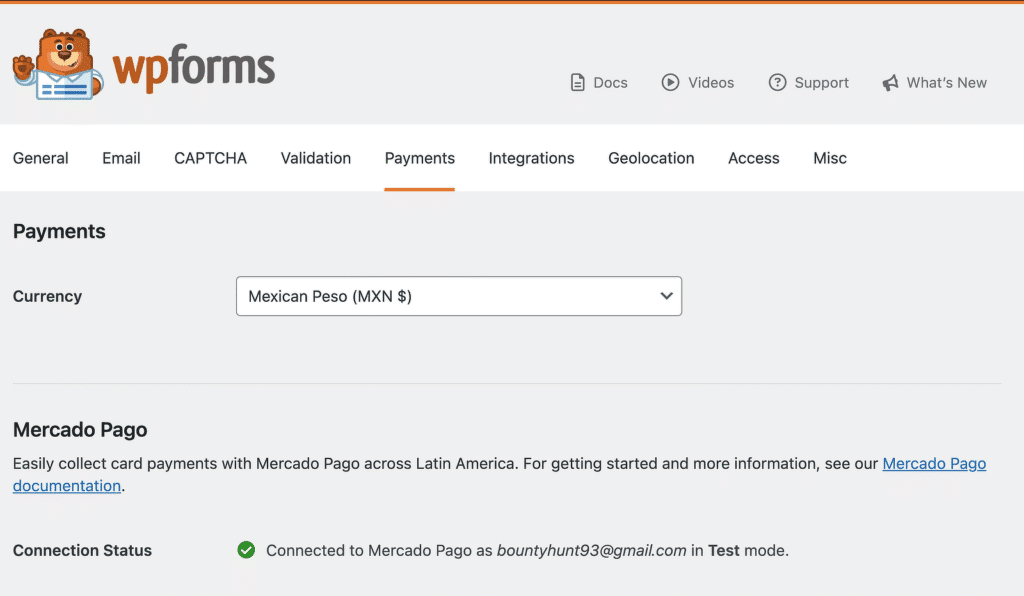Switch to the Email tab
The height and width of the screenshot is (596, 1024).
121,158
